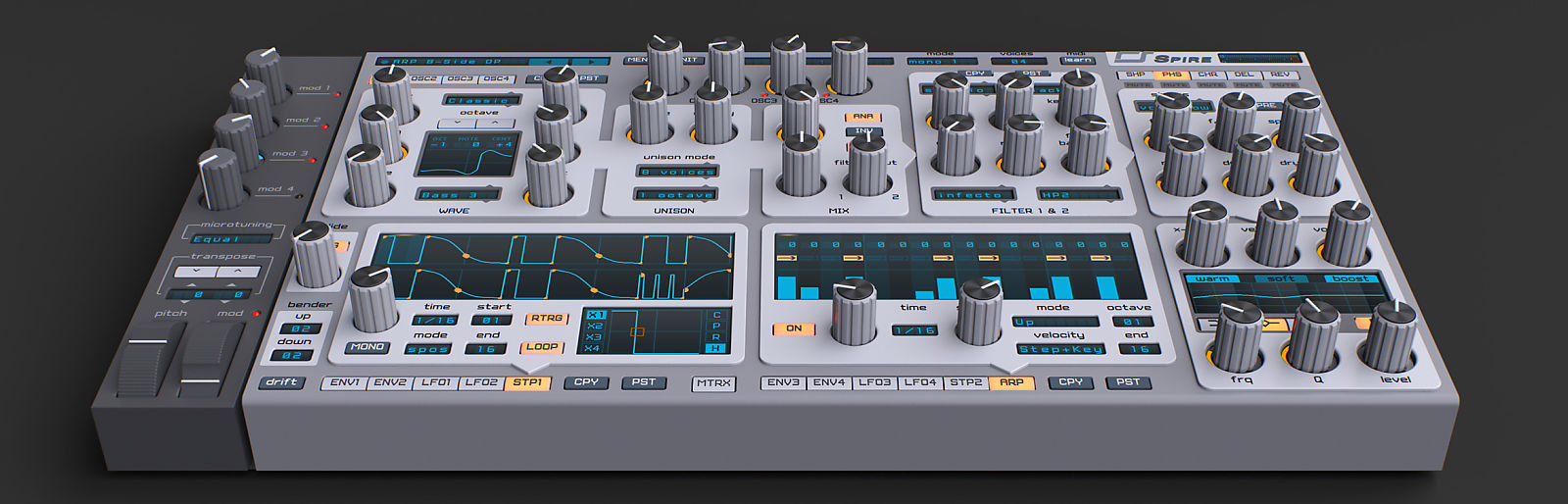Switch to the ARP tab

point(1011,382)
